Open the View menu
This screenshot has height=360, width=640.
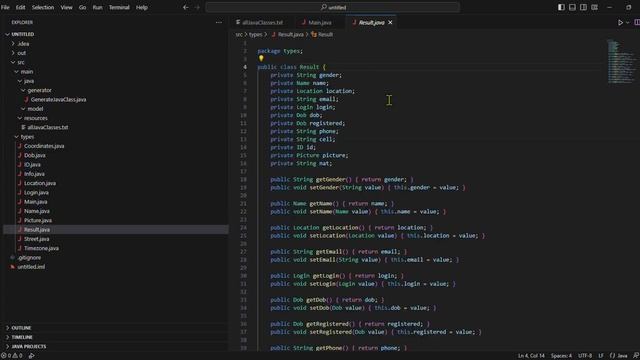66,7
